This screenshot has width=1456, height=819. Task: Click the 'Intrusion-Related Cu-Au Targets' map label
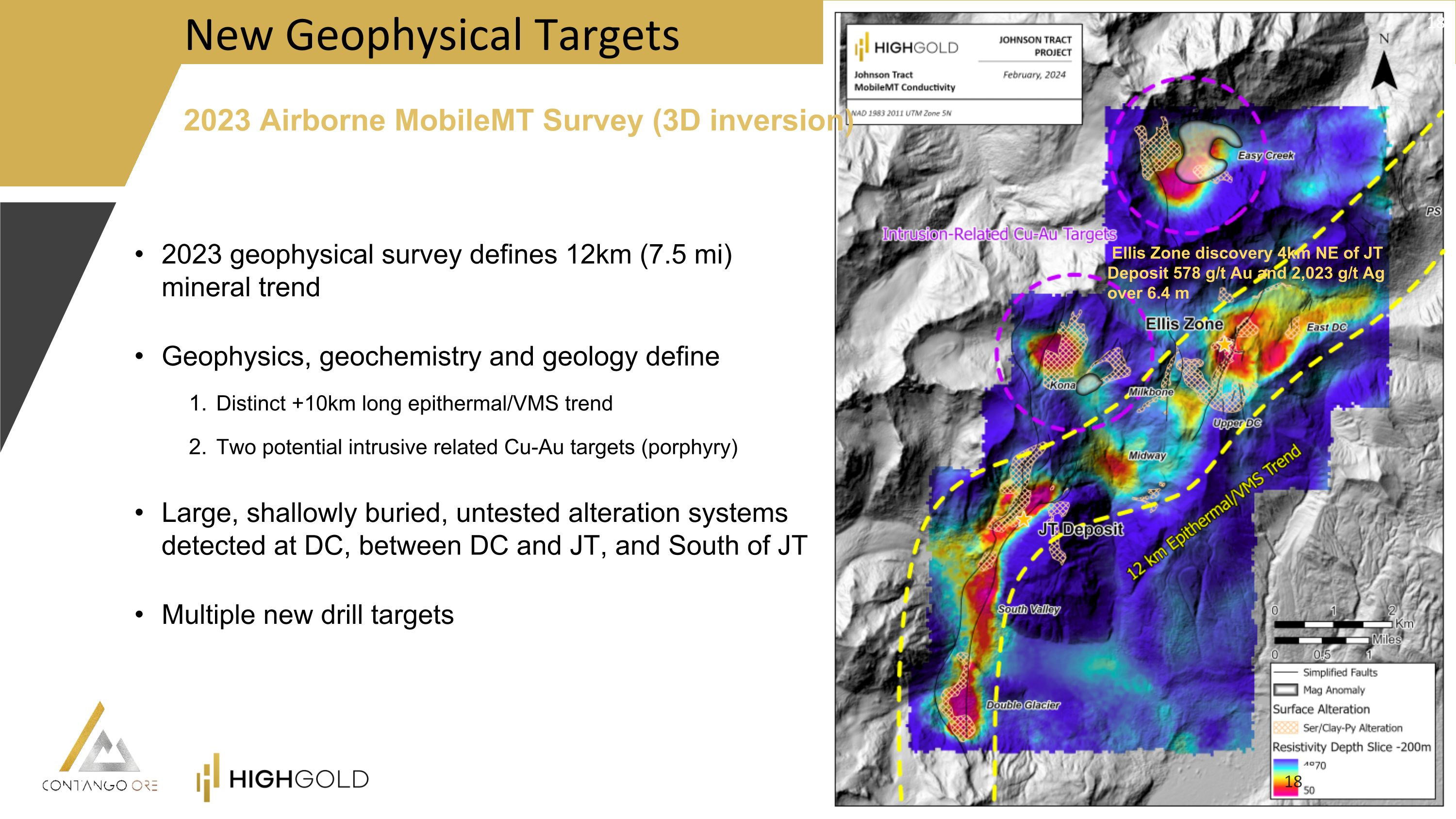(999, 234)
